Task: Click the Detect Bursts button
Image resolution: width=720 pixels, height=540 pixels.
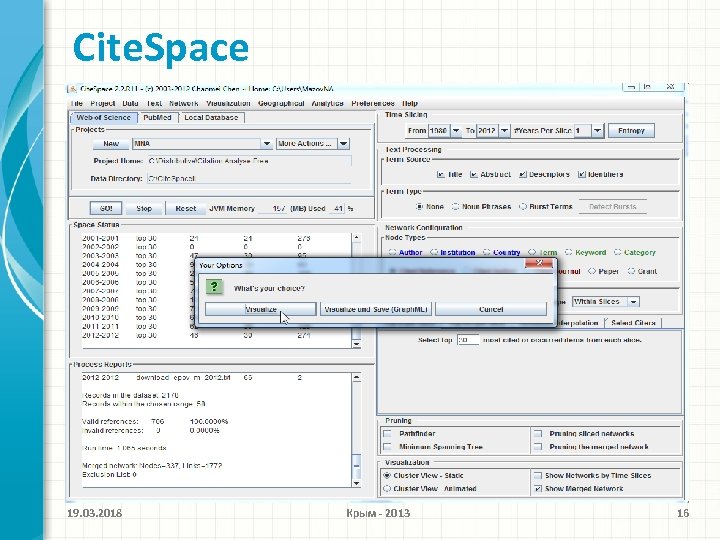Action: (x=613, y=207)
